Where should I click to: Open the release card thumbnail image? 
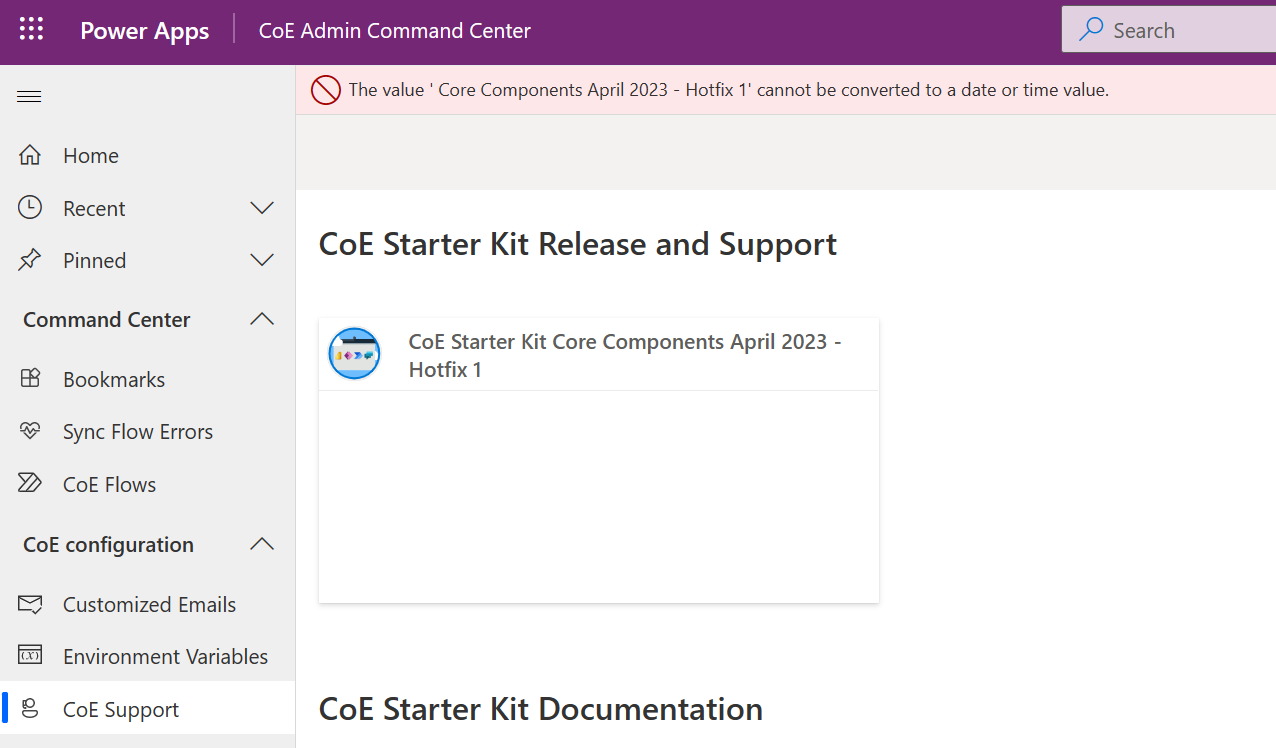pyautogui.click(x=354, y=353)
